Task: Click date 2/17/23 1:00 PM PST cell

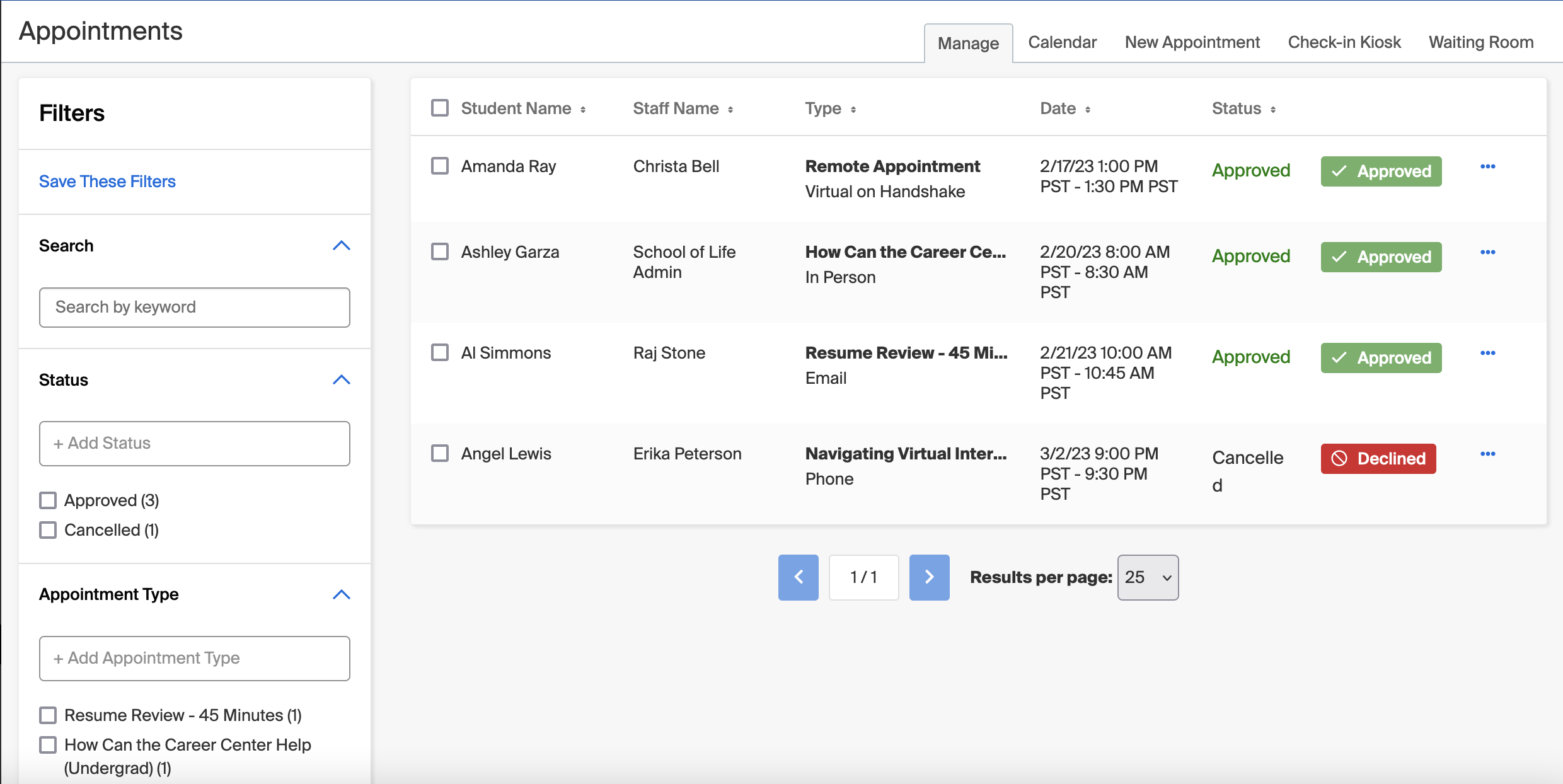Action: [1109, 176]
